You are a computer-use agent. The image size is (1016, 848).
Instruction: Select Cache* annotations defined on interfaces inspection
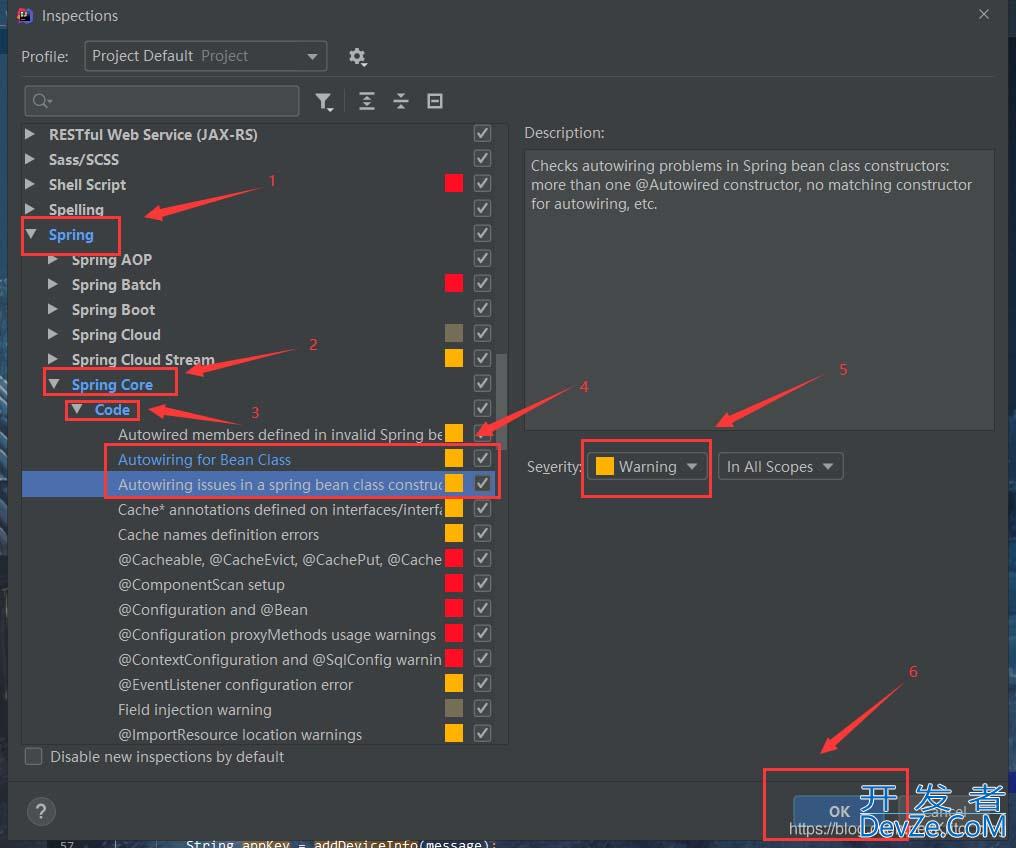point(280,510)
